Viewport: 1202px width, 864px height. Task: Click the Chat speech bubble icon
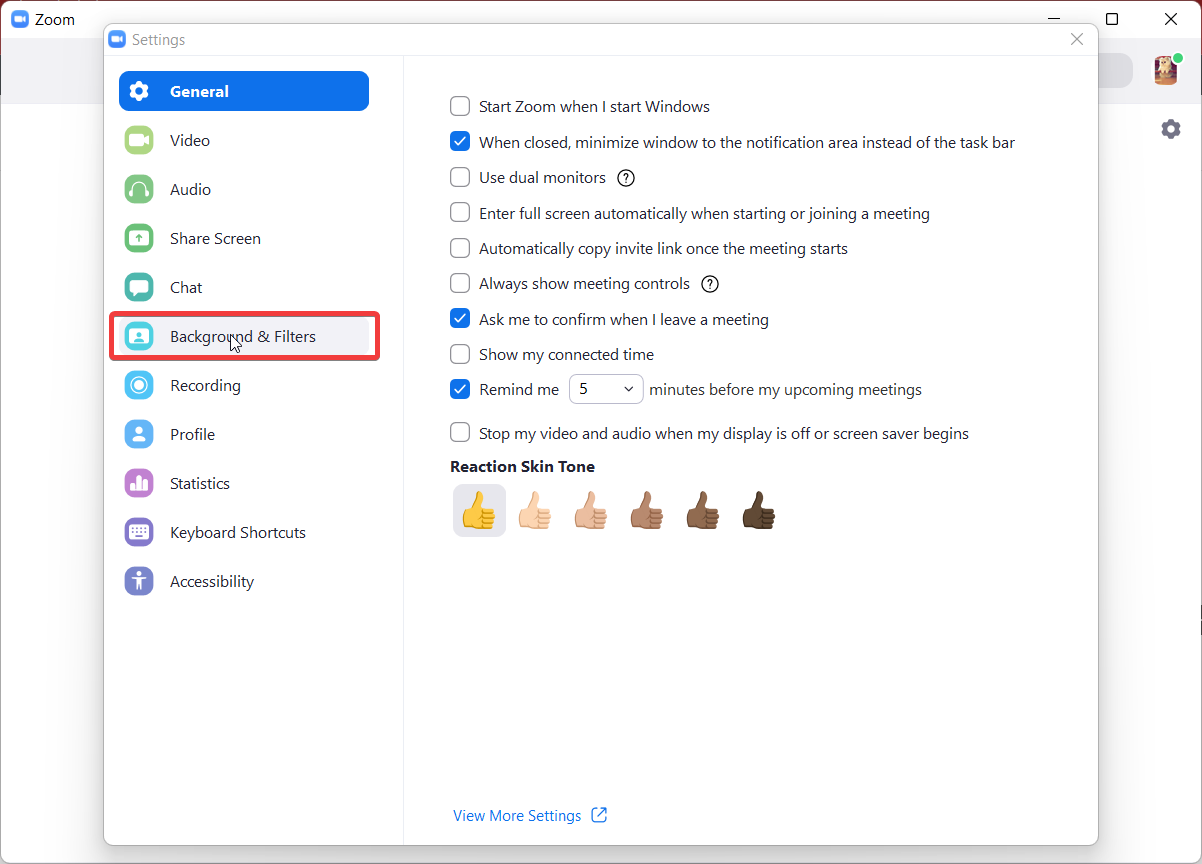(139, 287)
